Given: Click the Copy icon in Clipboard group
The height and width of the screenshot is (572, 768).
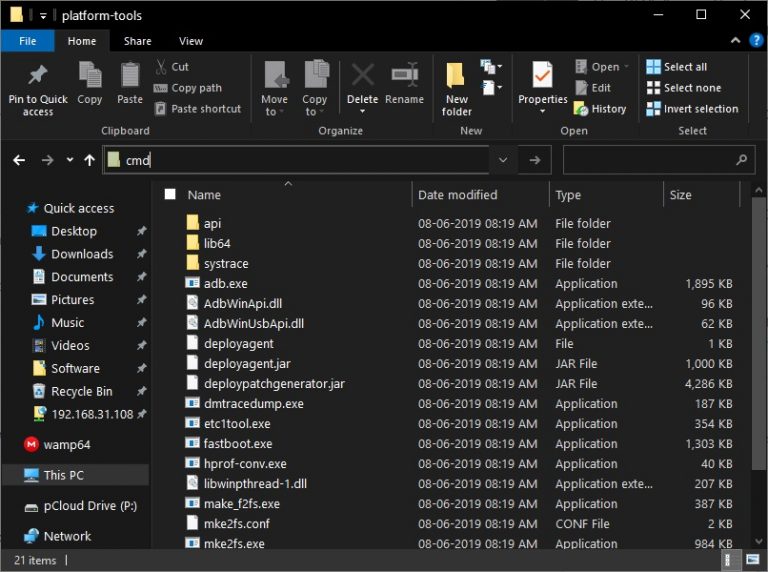Looking at the screenshot, I should pos(90,77).
